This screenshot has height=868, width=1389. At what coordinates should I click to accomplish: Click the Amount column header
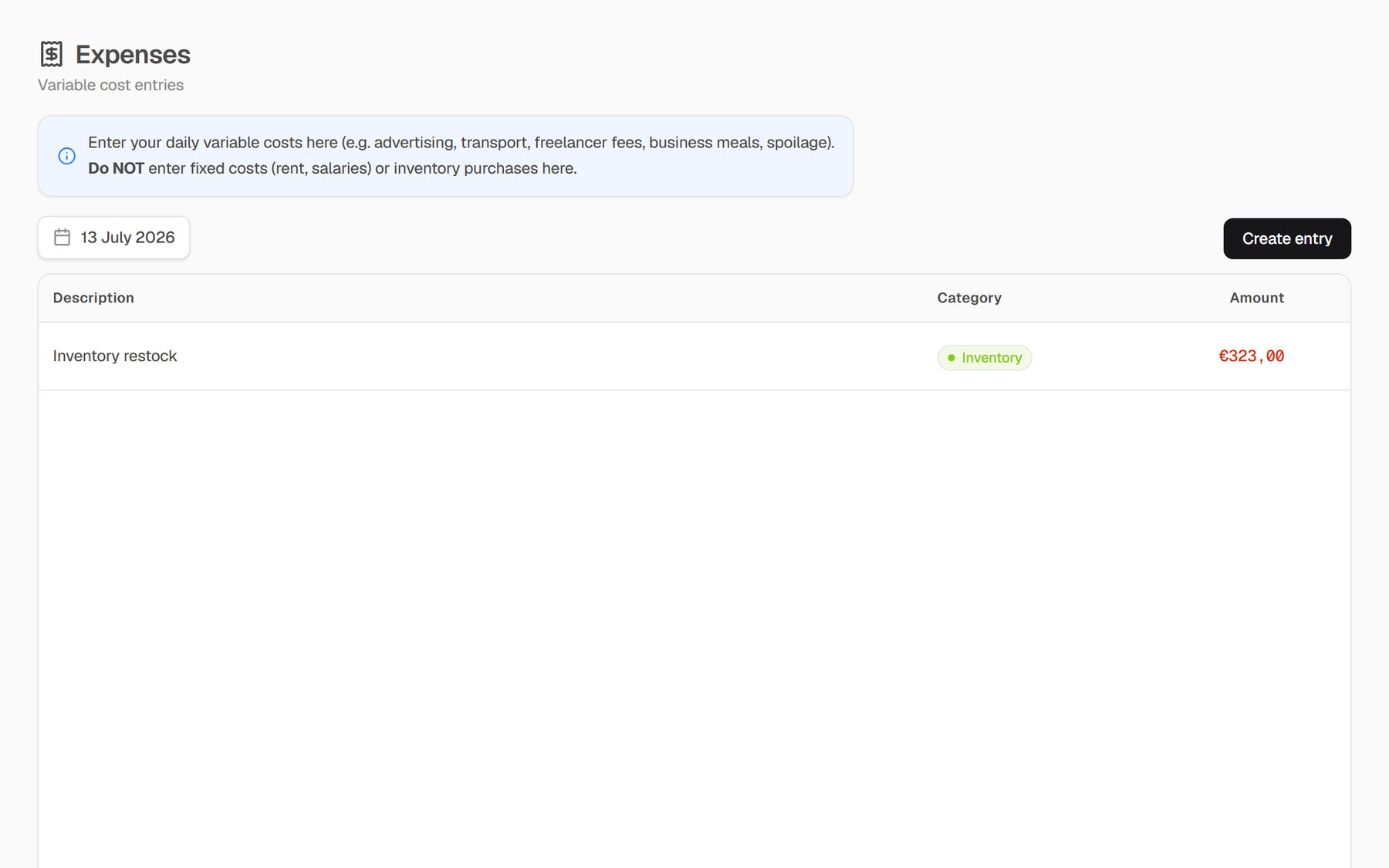[x=1256, y=298]
